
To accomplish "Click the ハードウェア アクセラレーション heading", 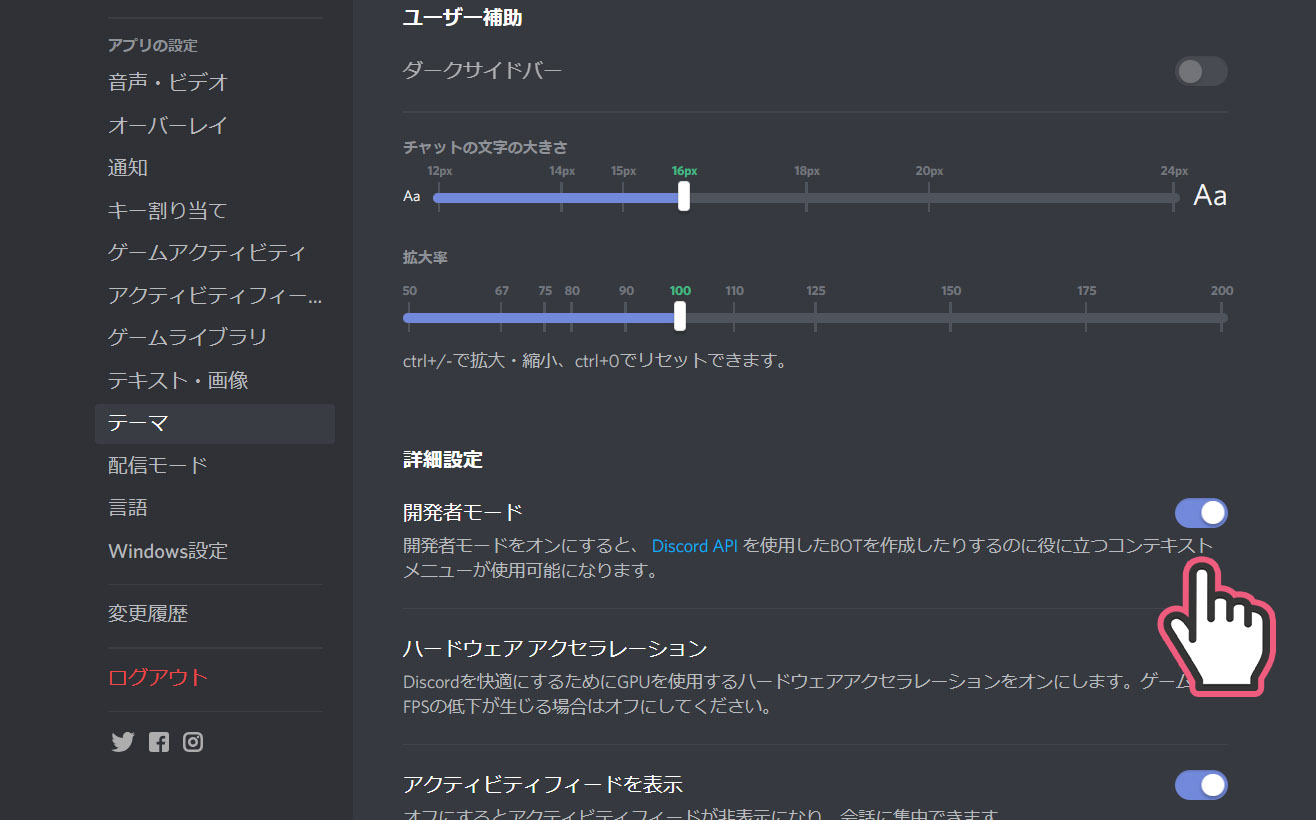I will (555, 648).
